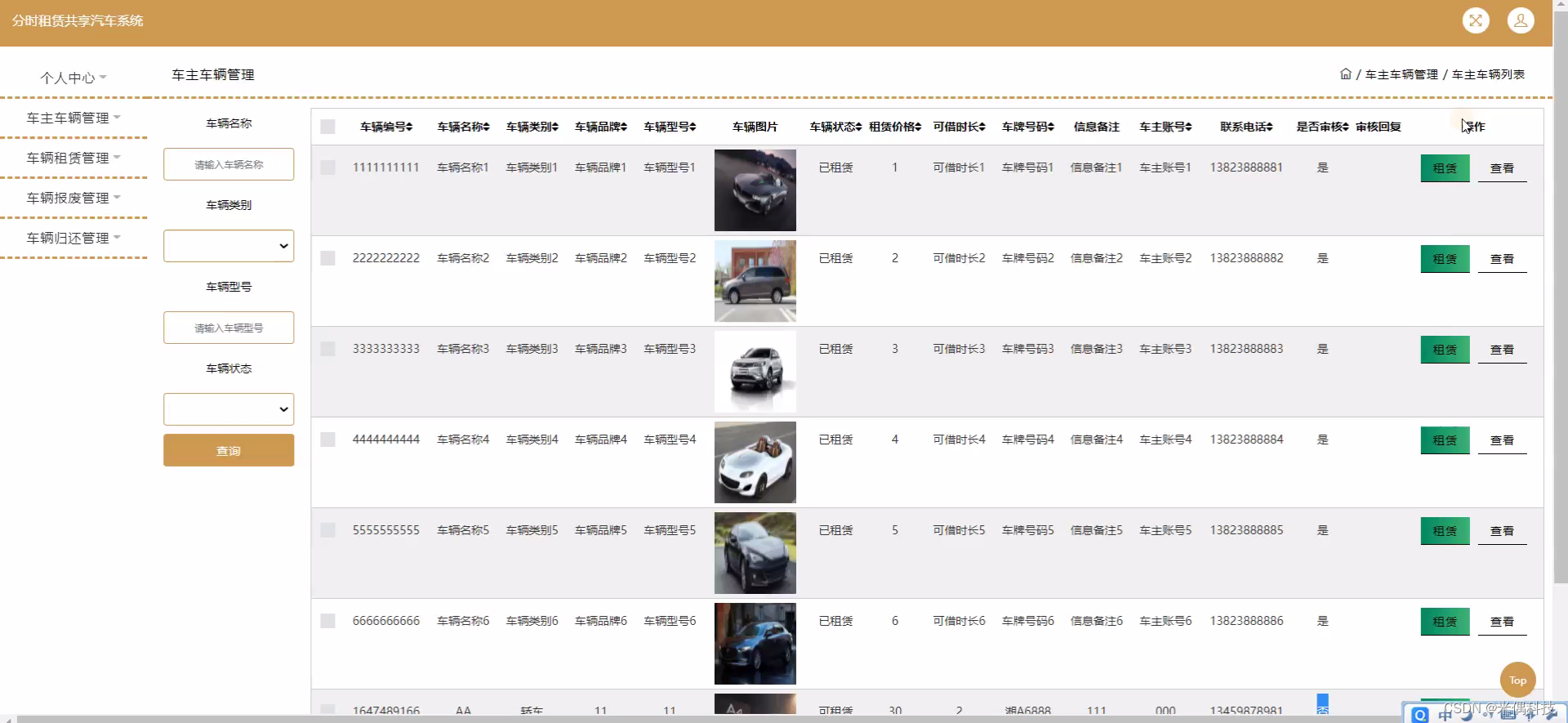Image resolution: width=1568 pixels, height=723 pixels.
Task: Expand the 车辆归还管理 sidebar menu
Action: [73, 238]
